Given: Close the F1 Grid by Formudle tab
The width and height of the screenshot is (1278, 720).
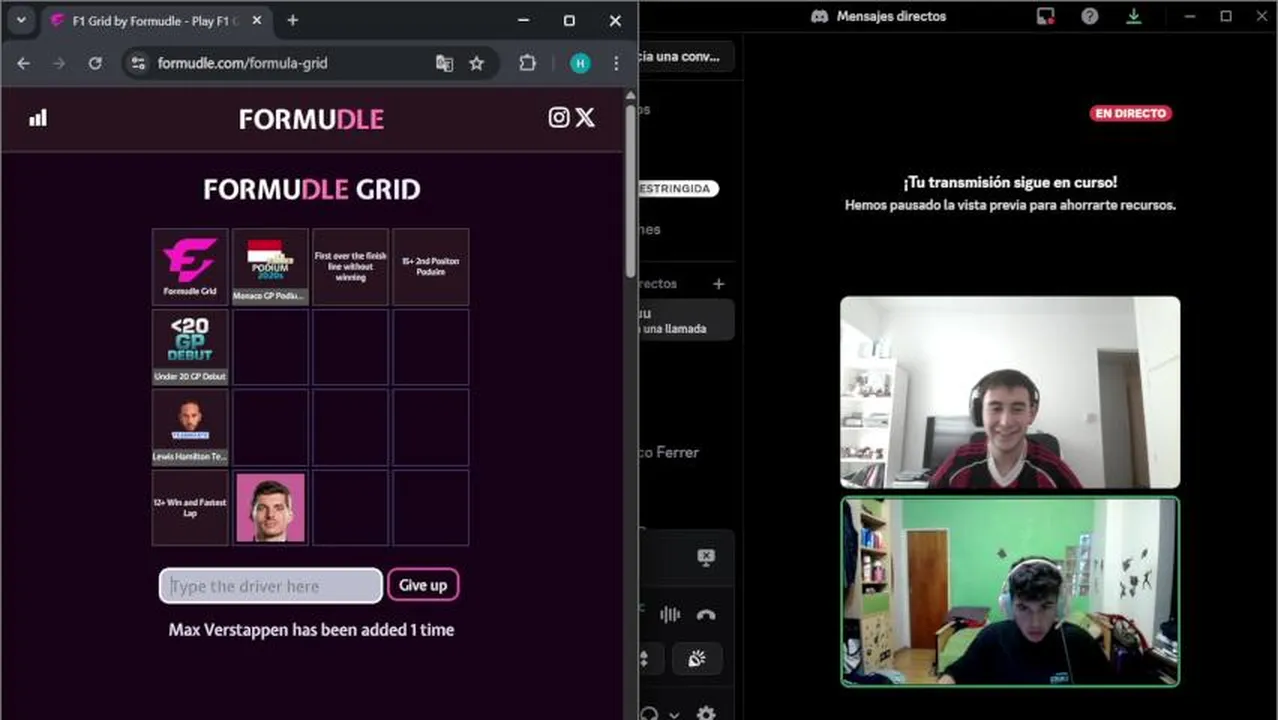Looking at the screenshot, I should [x=256, y=20].
